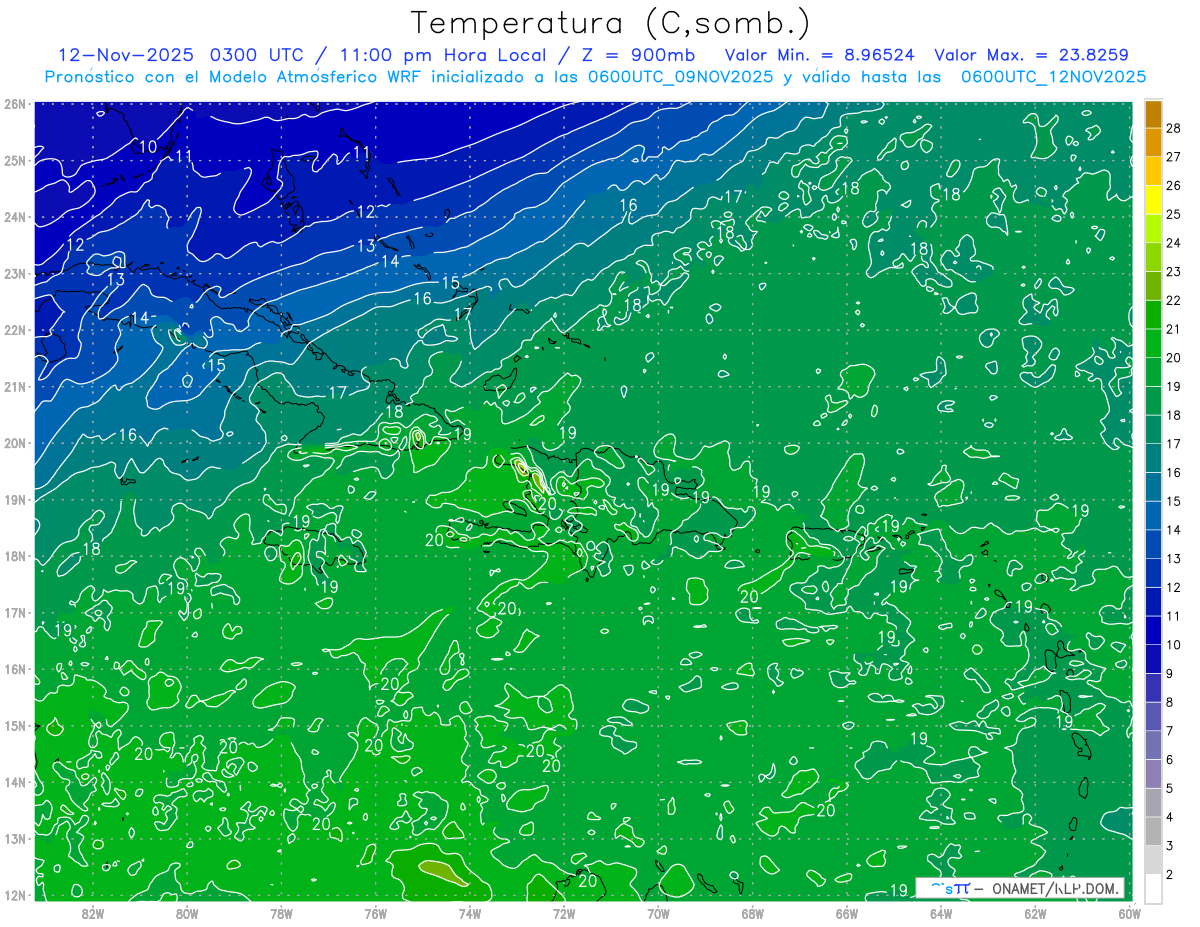This screenshot has height=927, width=1200.
Task: Click the 18N latitude axis label
Action: (15, 556)
